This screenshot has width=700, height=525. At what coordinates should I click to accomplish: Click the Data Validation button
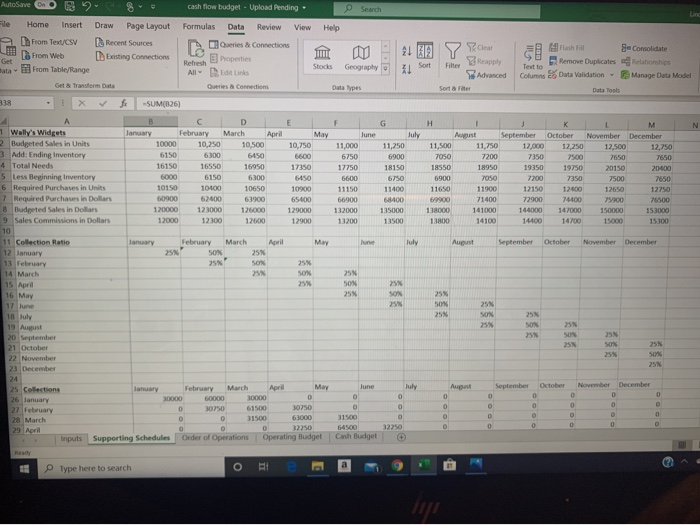pyautogui.click(x=576, y=75)
